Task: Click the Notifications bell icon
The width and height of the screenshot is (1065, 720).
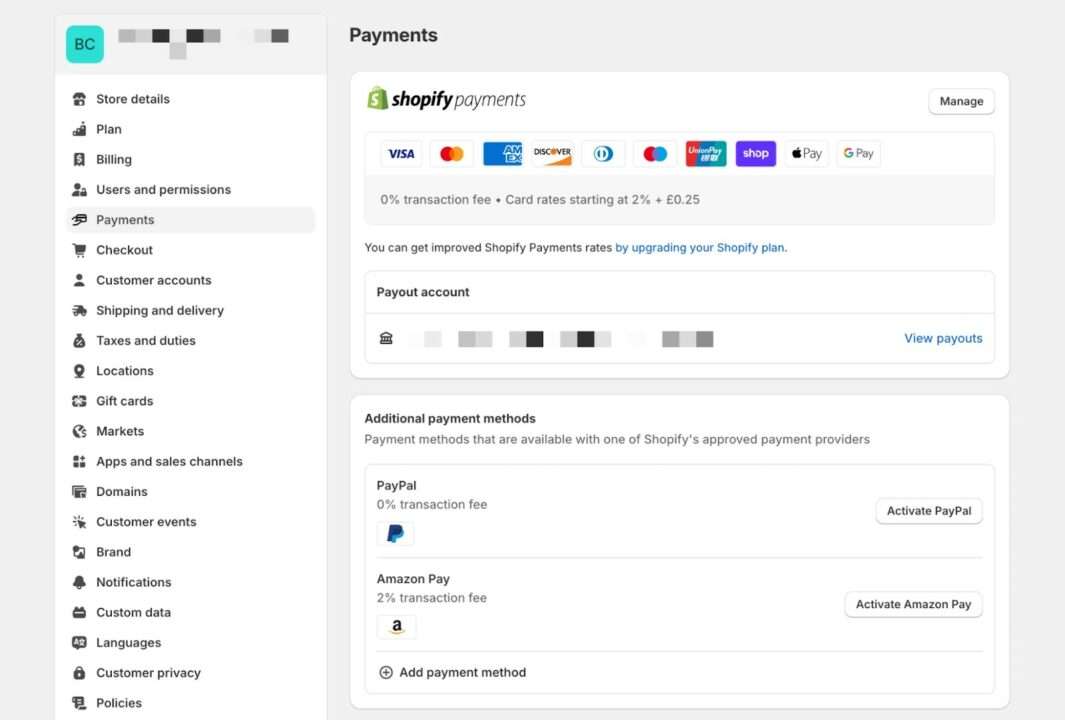Action: (x=79, y=582)
